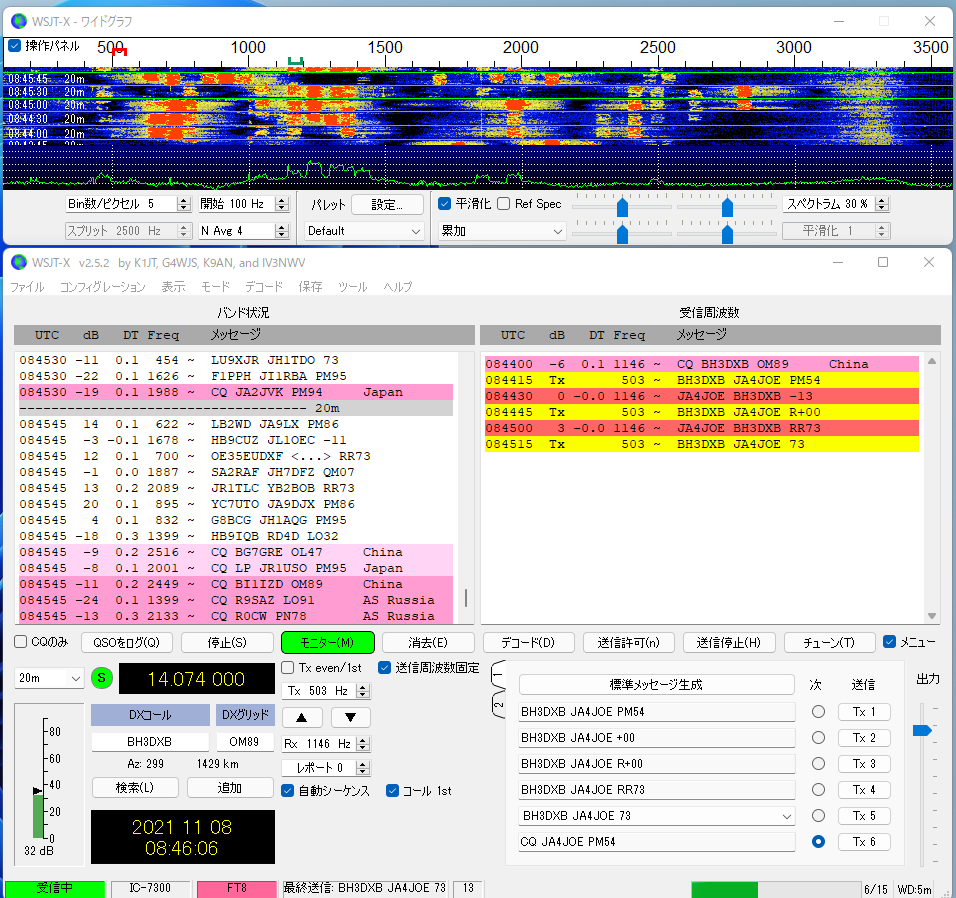This screenshot has height=898, width=956.
Task: Toggle the CQのみ checkbox
Action: point(21,642)
